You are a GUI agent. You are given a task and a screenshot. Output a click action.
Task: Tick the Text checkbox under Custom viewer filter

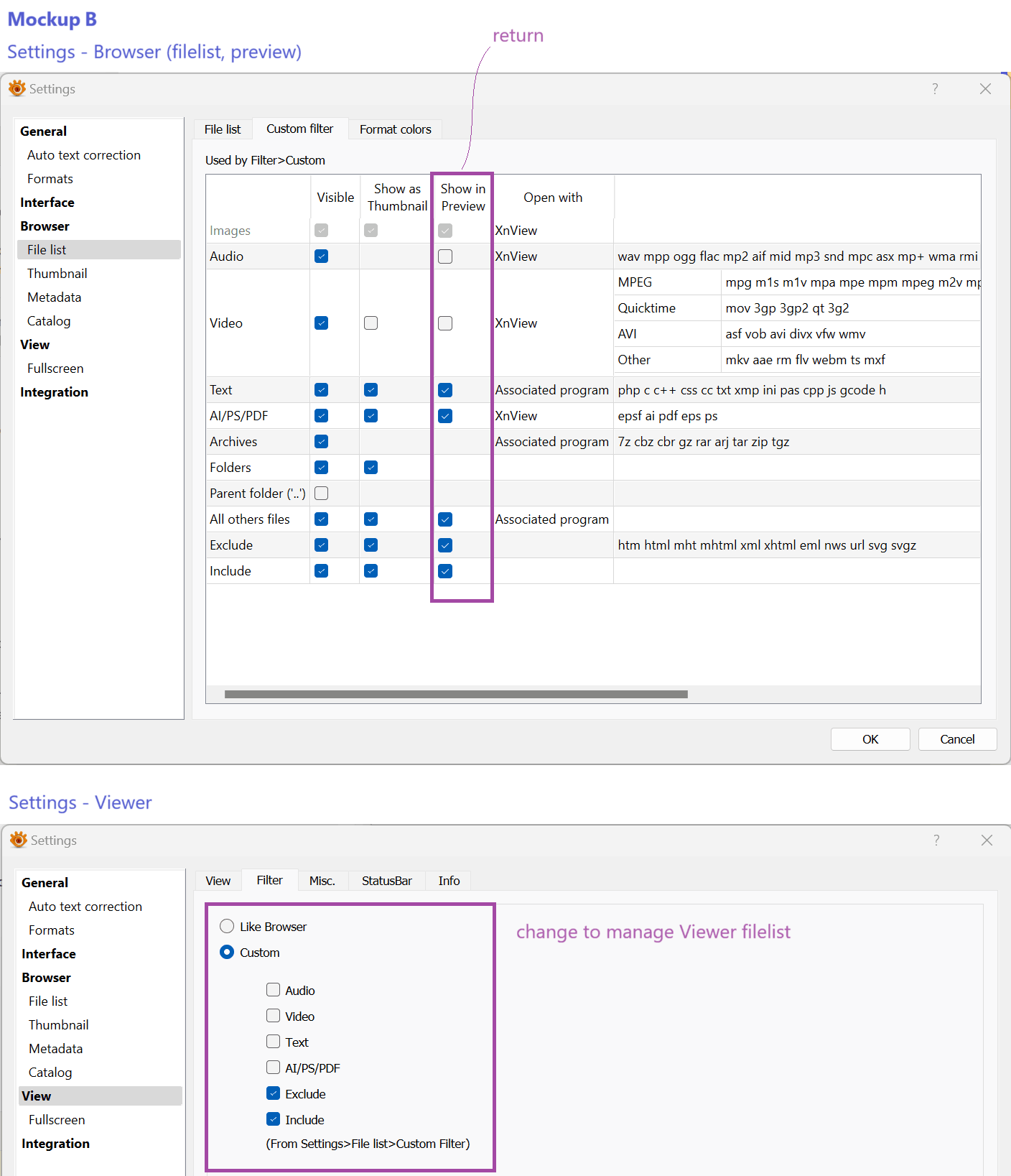click(x=274, y=1042)
